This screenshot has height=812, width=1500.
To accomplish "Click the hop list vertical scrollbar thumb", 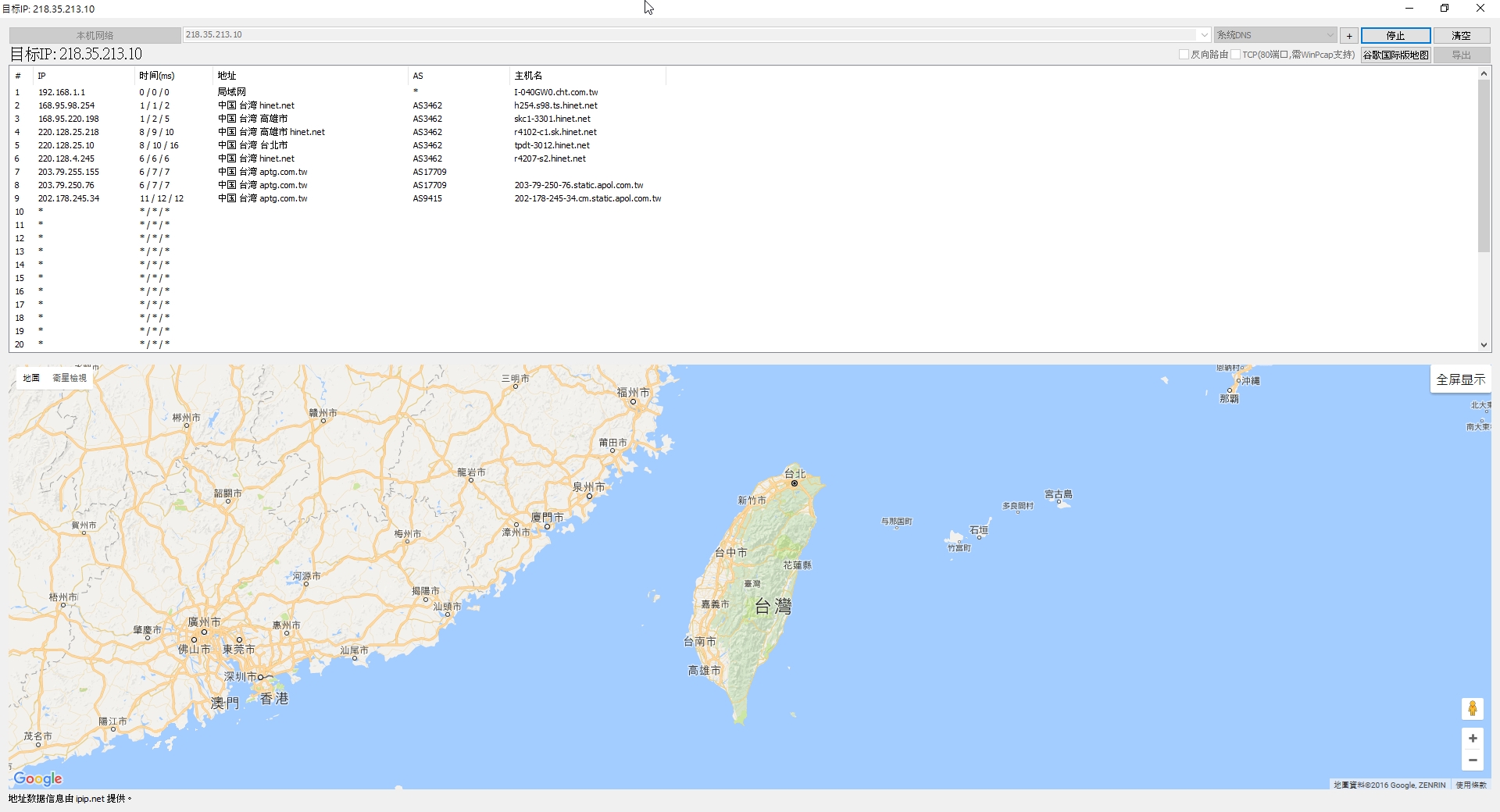I will click(x=1484, y=166).
